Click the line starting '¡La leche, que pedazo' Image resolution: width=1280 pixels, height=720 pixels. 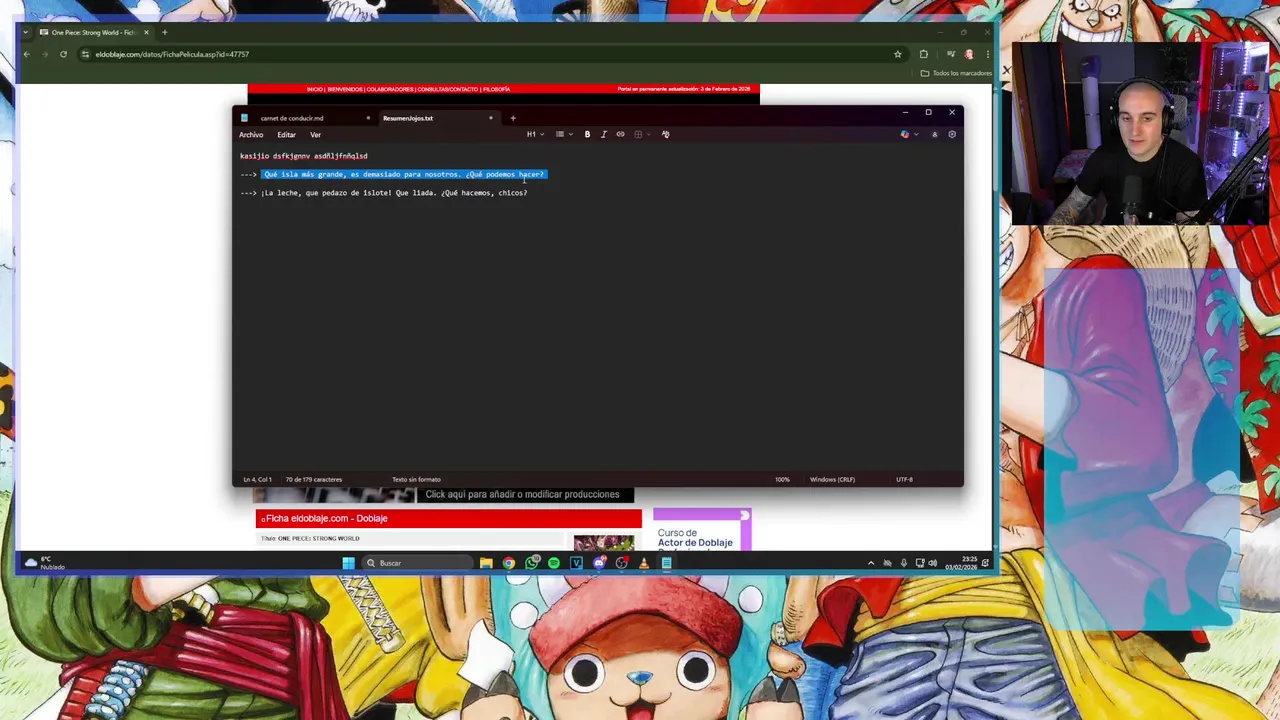coord(394,193)
